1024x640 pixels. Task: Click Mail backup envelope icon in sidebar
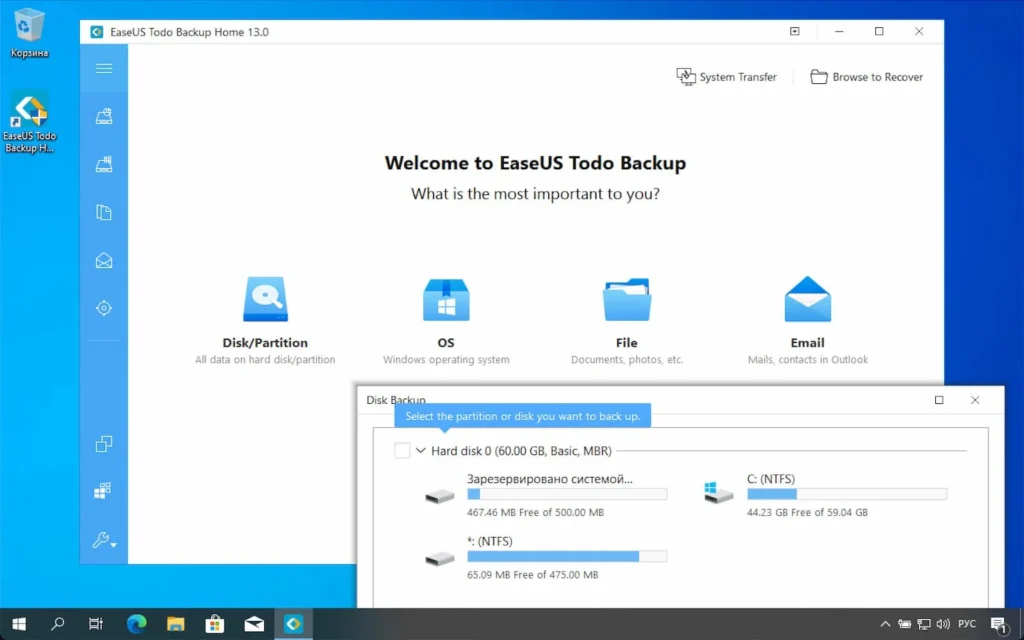click(x=104, y=261)
